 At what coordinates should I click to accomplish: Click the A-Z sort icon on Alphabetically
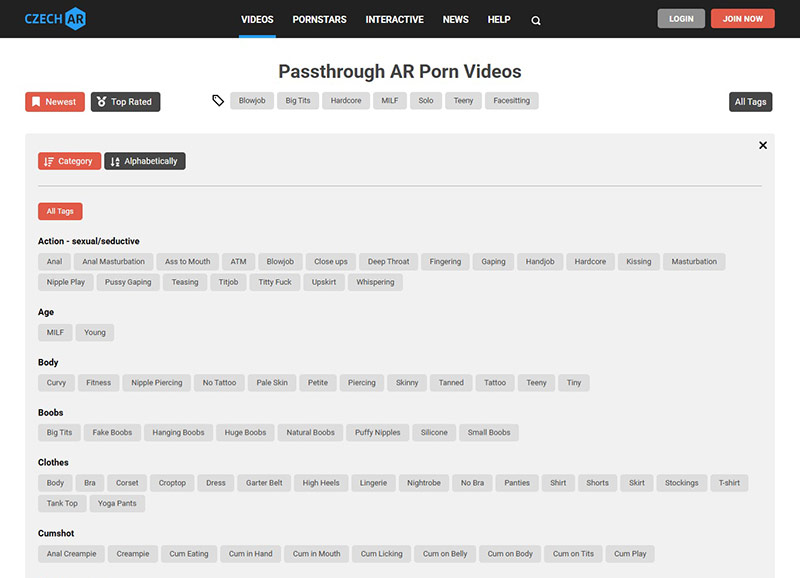point(115,161)
